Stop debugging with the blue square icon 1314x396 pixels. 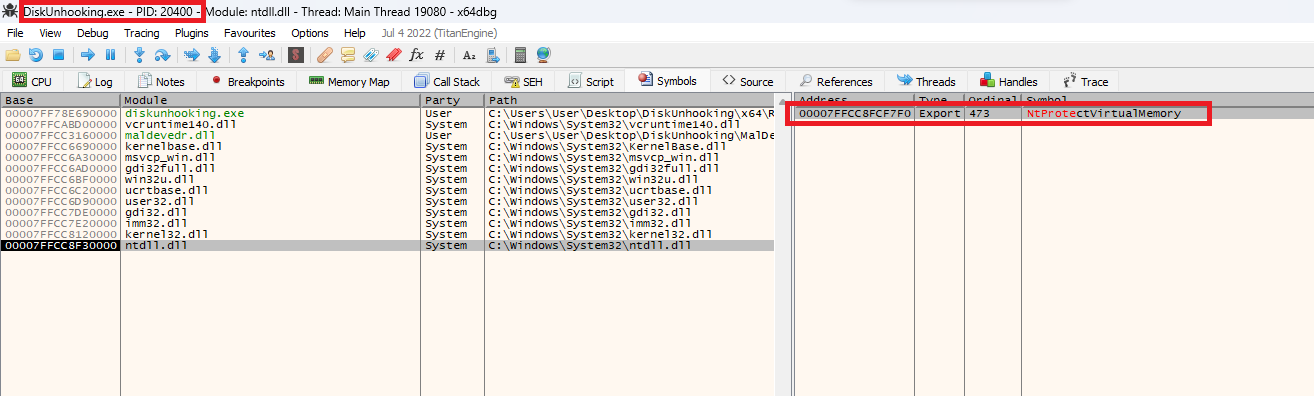pos(58,55)
